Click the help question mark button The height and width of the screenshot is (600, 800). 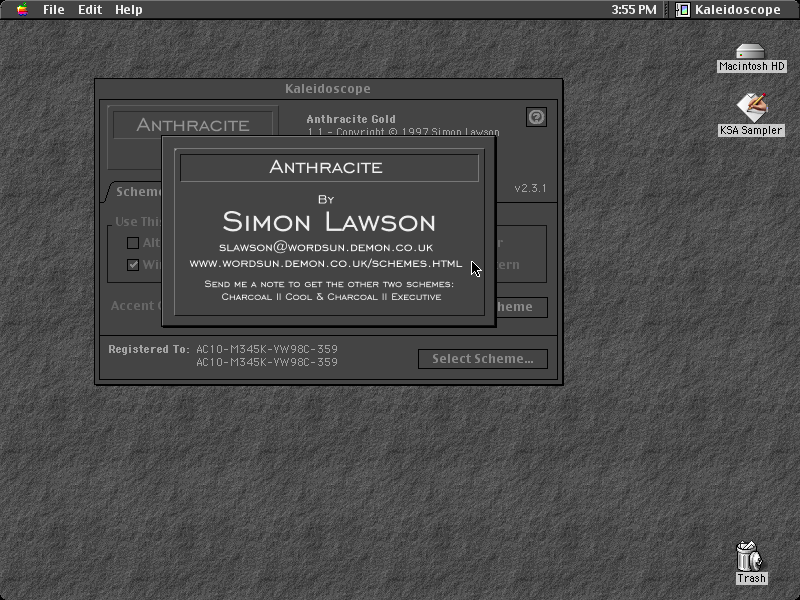pos(536,117)
